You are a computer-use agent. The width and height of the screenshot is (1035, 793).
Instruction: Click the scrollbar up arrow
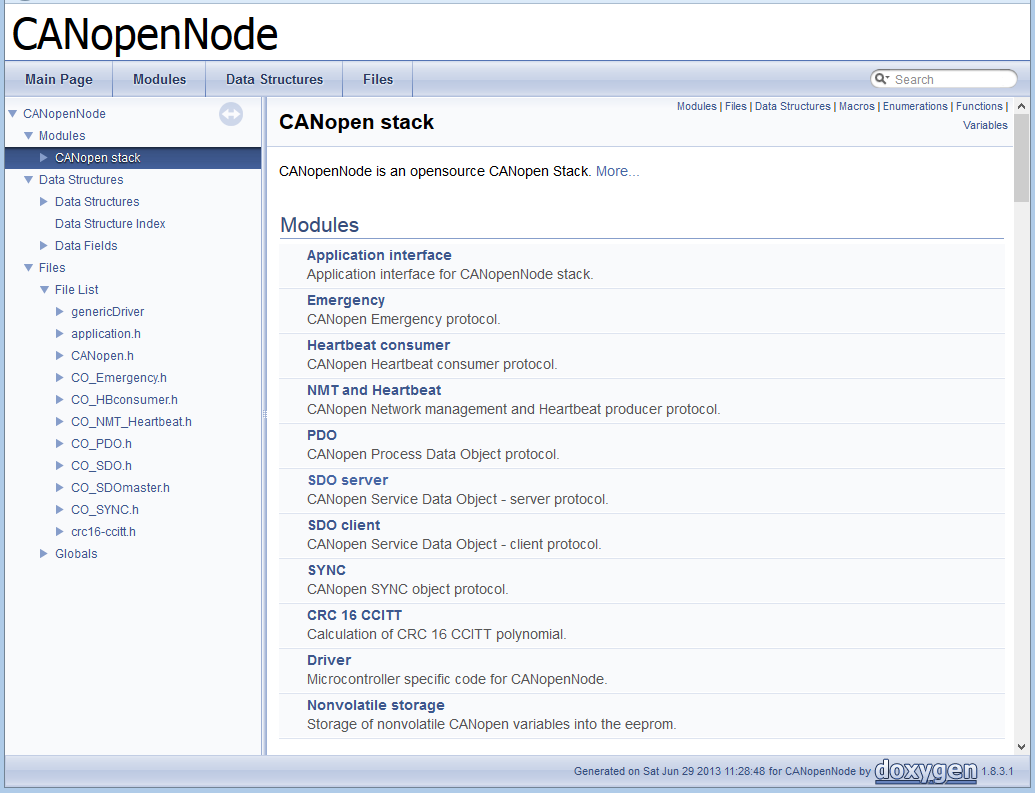coord(1021,106)
